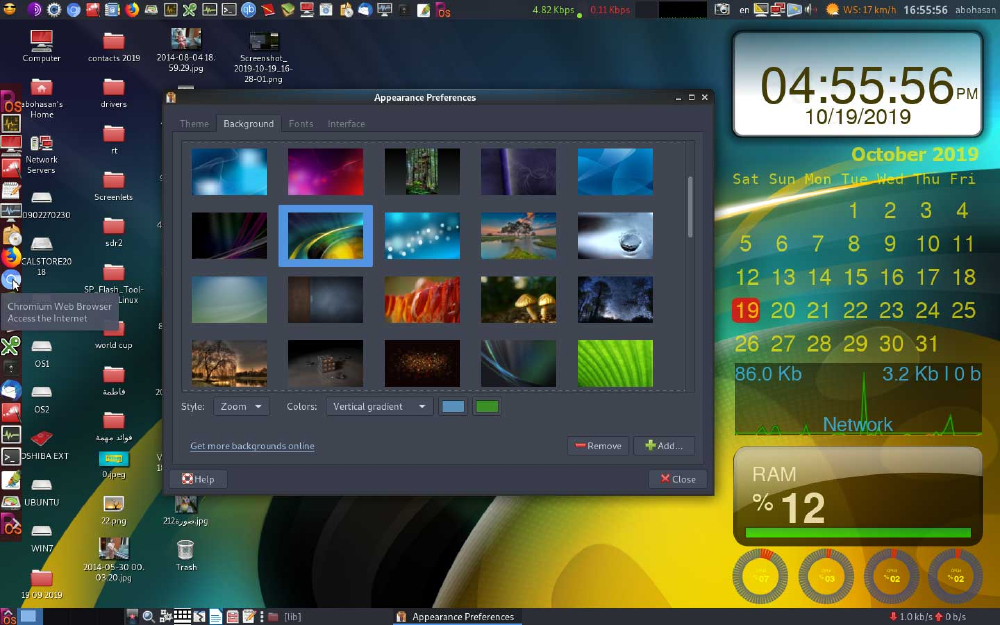This screenshot has width=1000, height=625.
Task: Switch to the Fonts tab
Action: (x=300, y=124)
